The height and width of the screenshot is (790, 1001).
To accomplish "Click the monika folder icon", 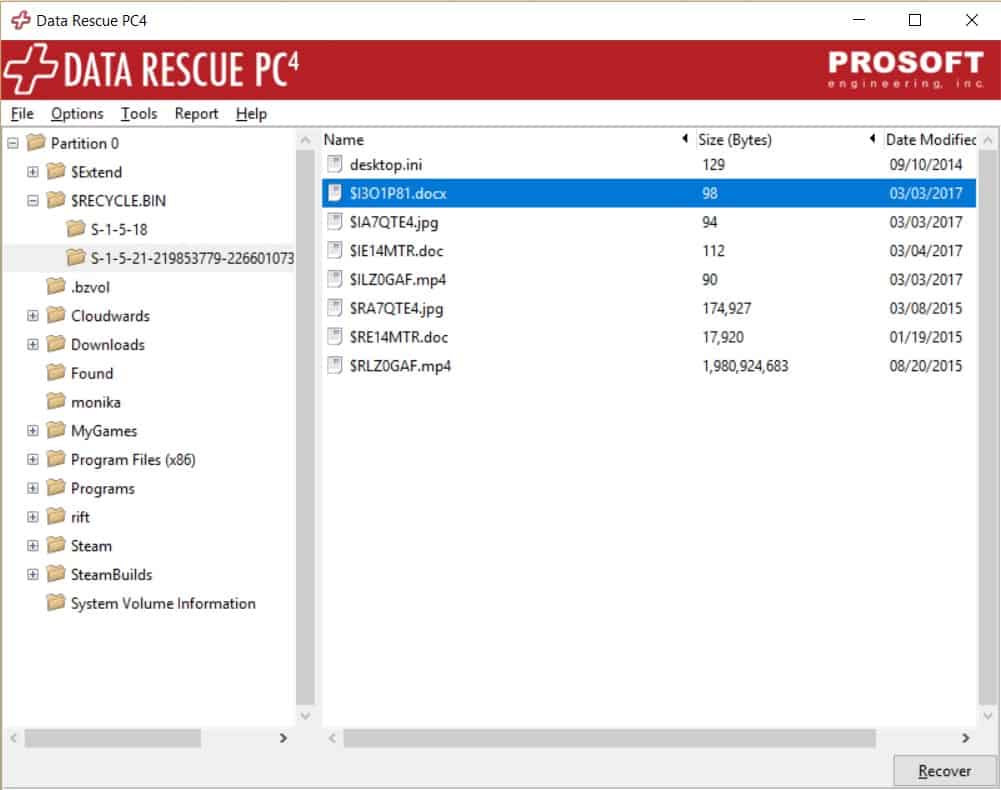I will coord(56,401).
